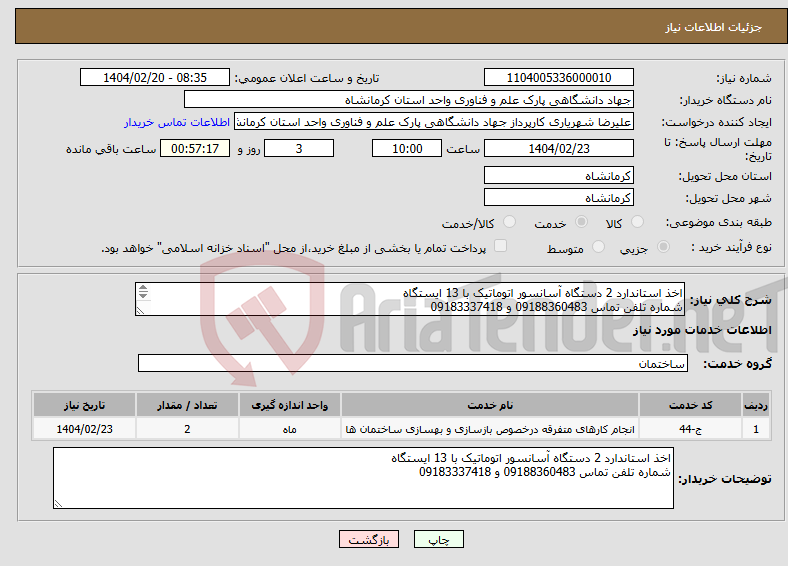The width and height of the screenshot is (788, 566).
Task: Click the تعداد / مقدار column header
Action: click(x=187, y=405)
